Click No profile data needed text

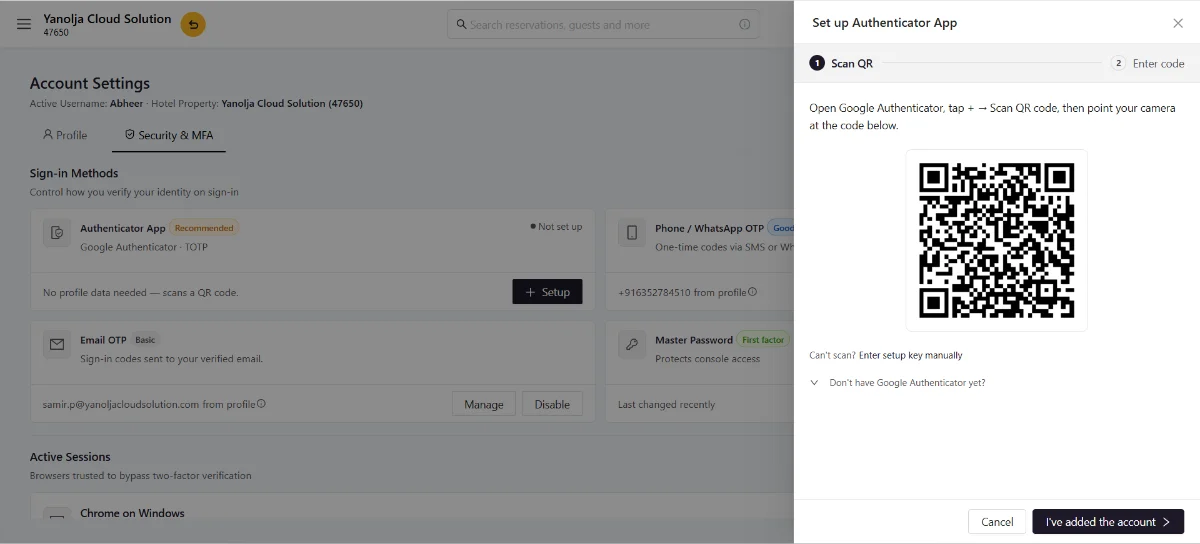pyautogui.click(x=140, y=292)
